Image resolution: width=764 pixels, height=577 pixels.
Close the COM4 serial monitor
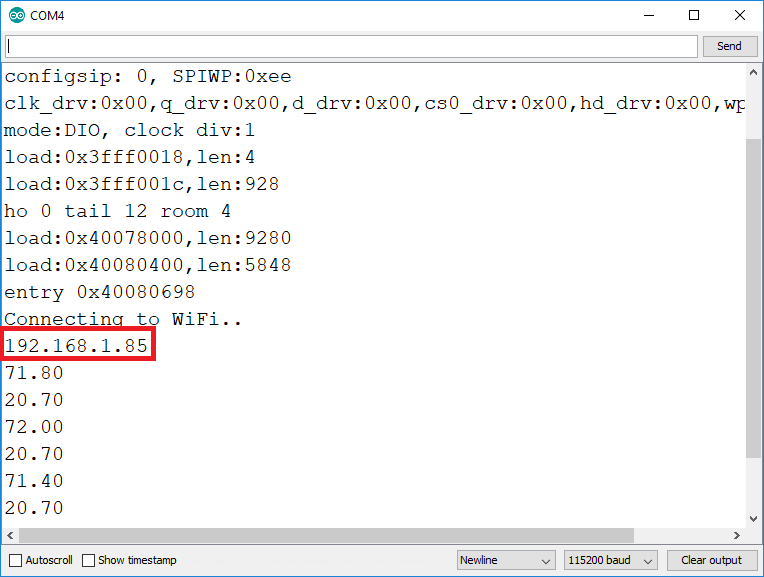tap(739, 15)
